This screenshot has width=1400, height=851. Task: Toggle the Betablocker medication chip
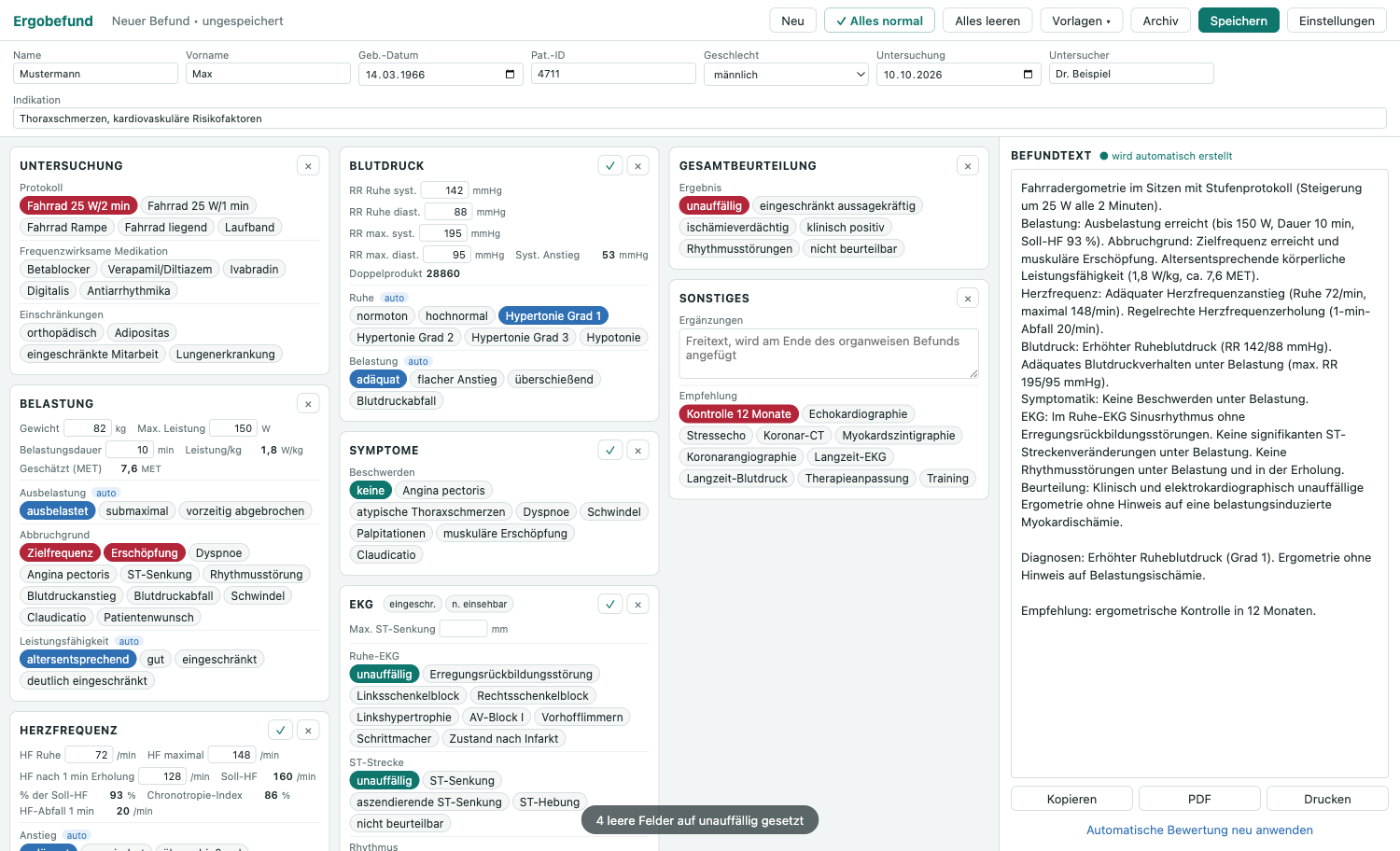[59, 269]
